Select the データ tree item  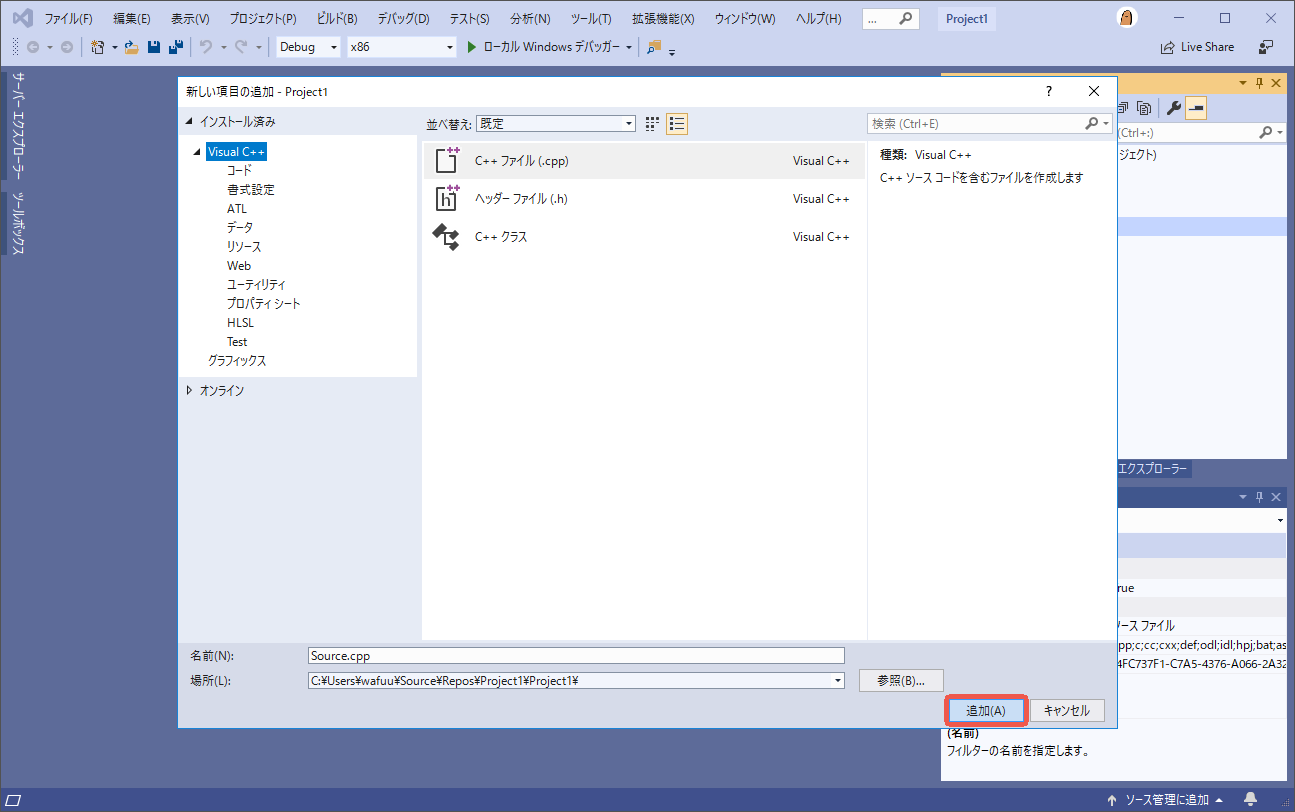(x=240, y=228)
